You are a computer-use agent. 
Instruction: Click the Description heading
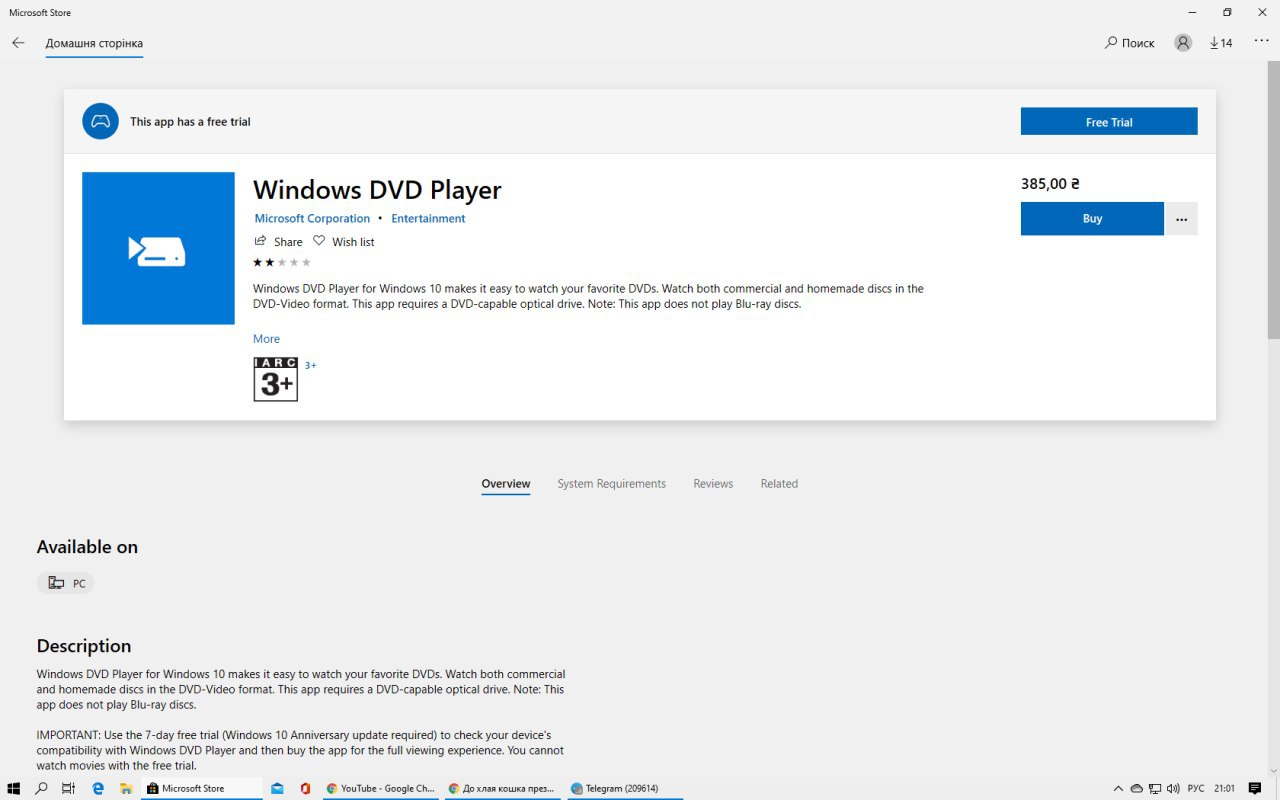84,646
